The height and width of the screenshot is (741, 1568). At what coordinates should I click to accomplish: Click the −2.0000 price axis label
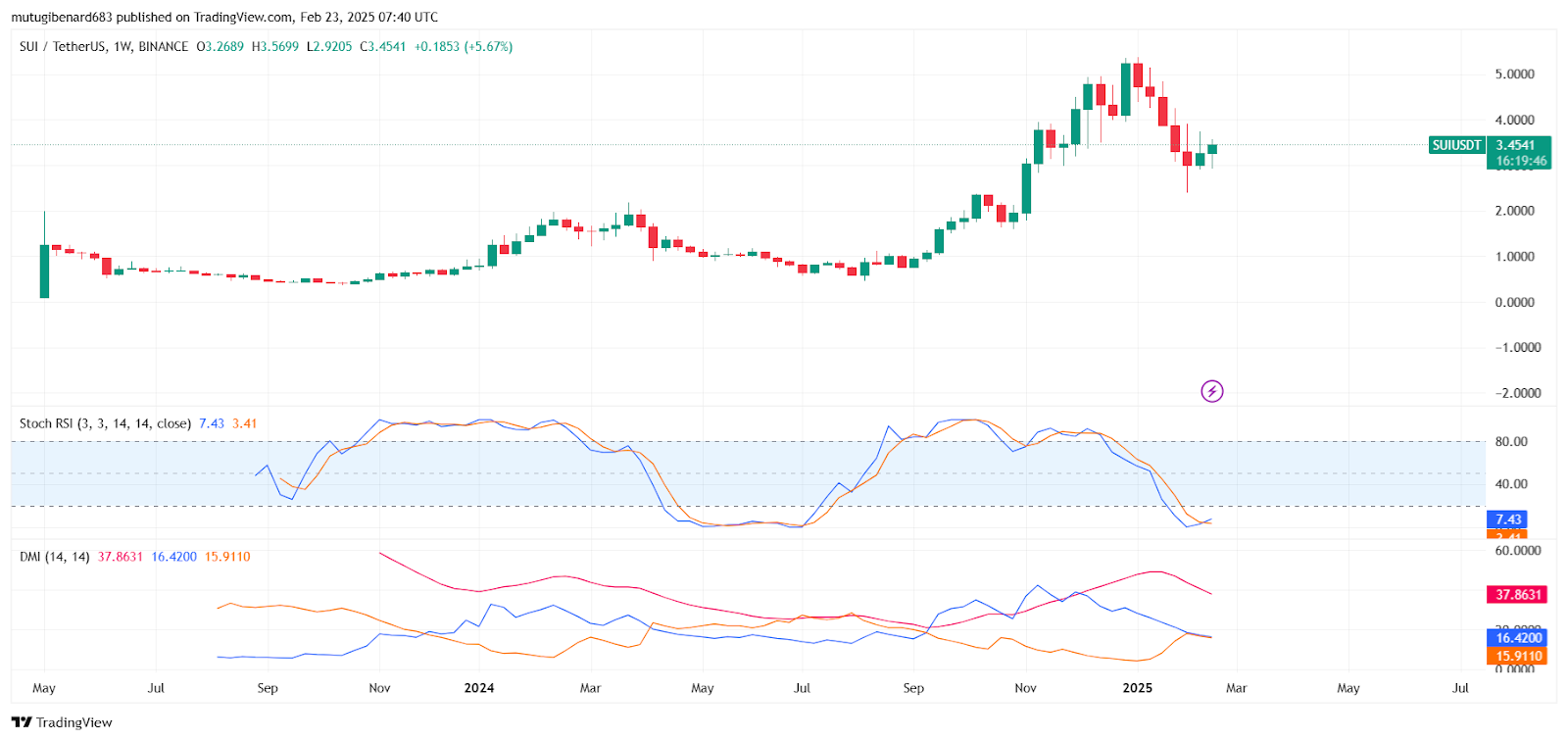(x=1518, y=393)
